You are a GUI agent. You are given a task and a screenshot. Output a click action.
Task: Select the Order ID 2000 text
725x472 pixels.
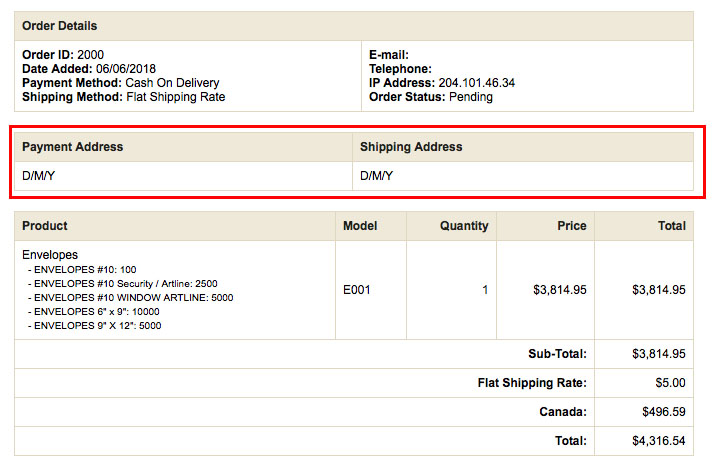63,55
